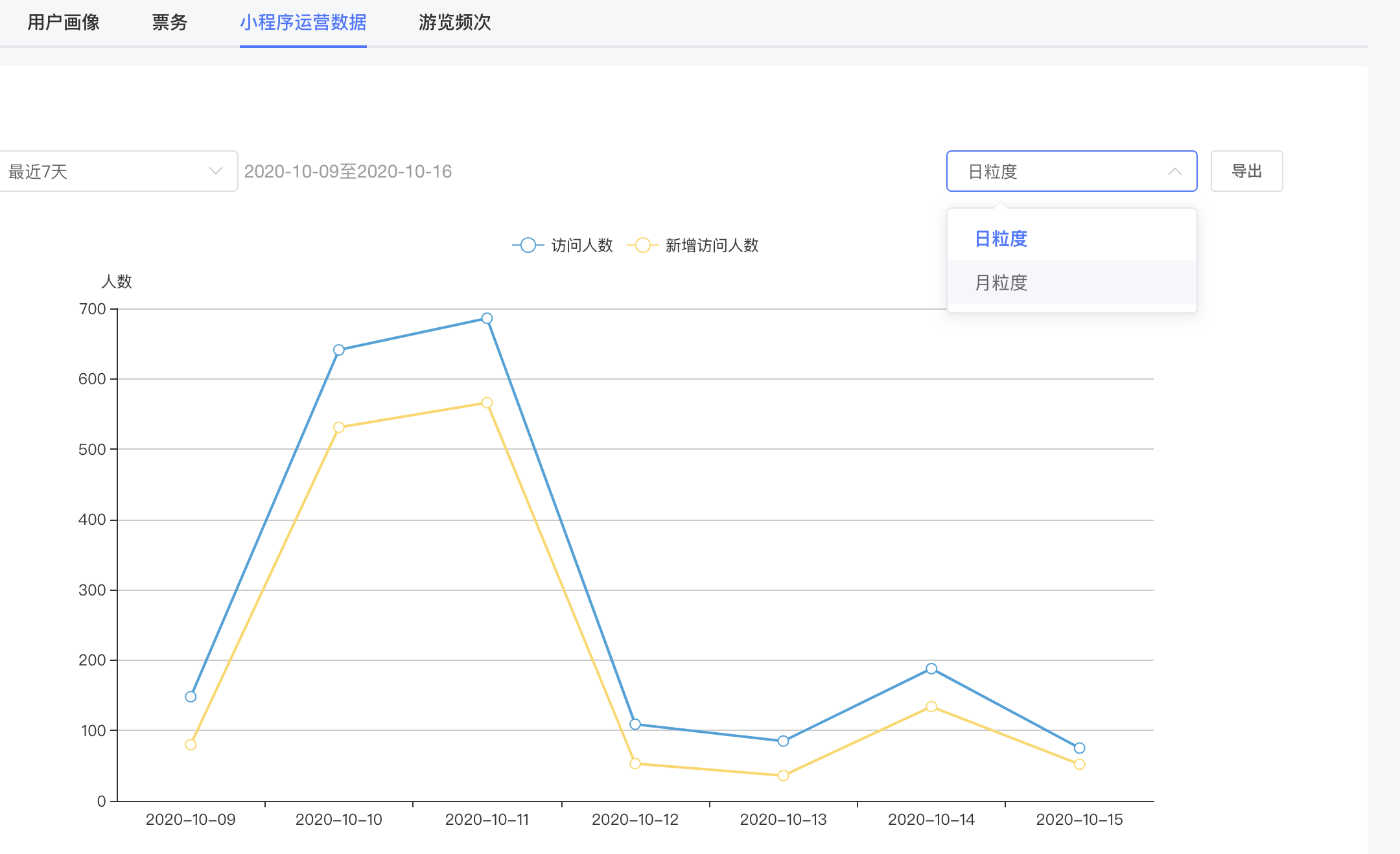Toggle the 访问人数 legend series
The width and height of the screenshot is (1400, 854).
tap(581, 246)
